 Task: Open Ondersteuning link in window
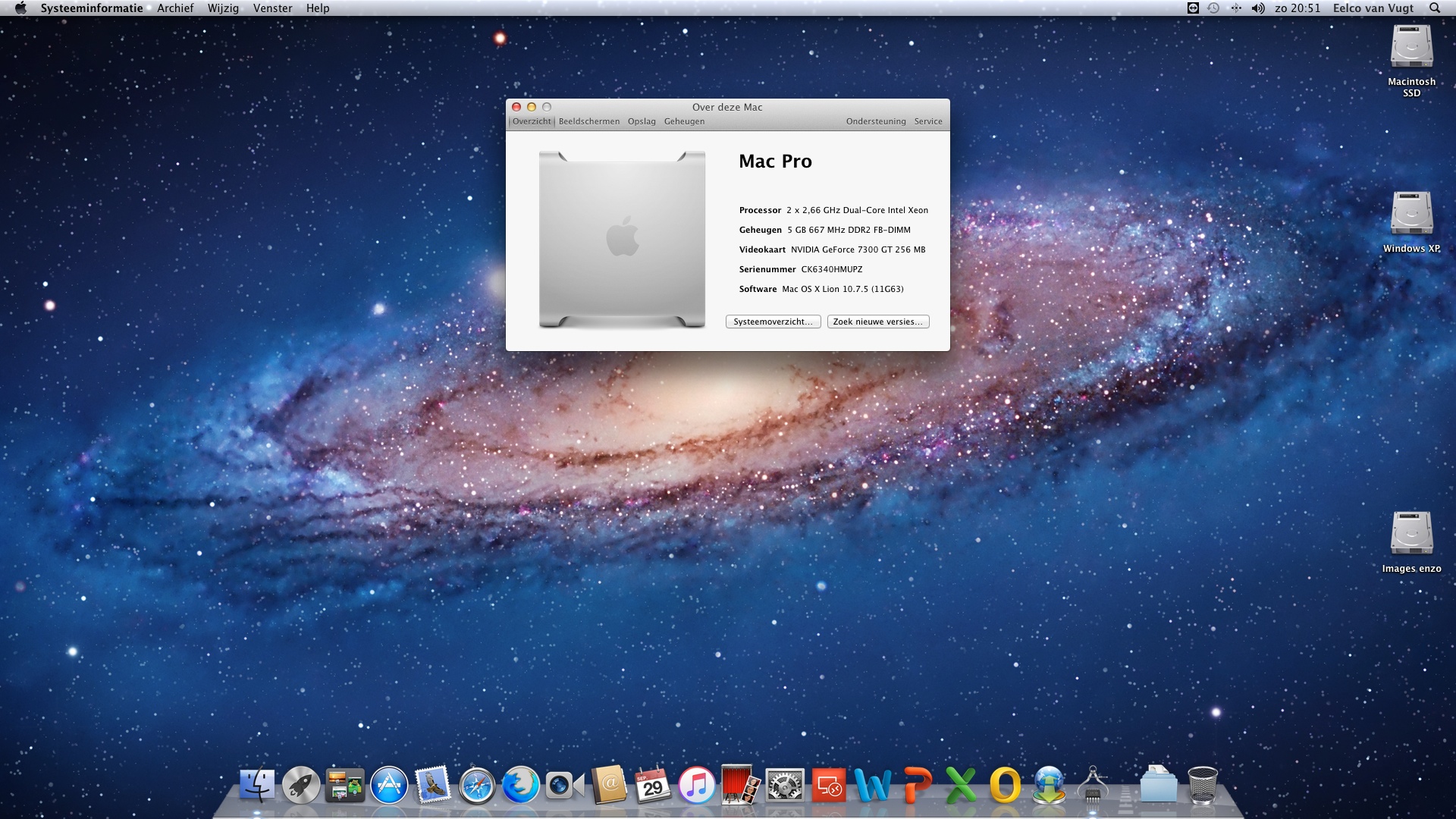(876, 121)
